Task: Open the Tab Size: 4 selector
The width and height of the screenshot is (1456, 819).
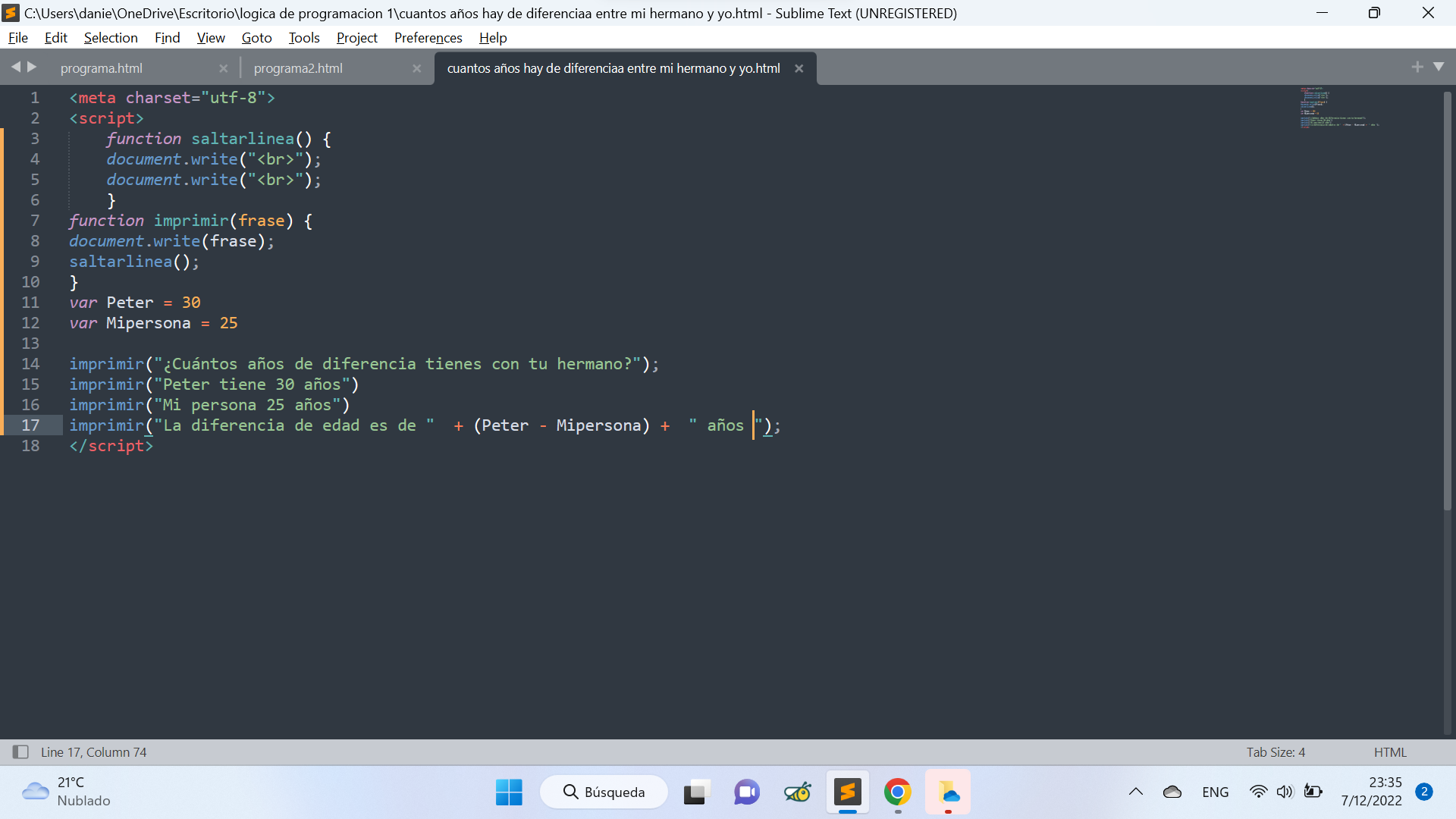Action: point(1276,752)
